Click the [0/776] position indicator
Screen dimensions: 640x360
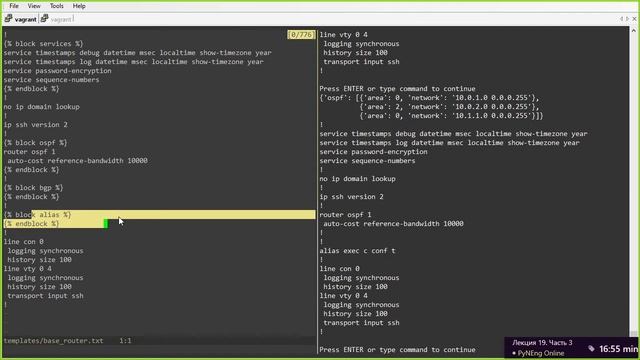tap(301, 35)
